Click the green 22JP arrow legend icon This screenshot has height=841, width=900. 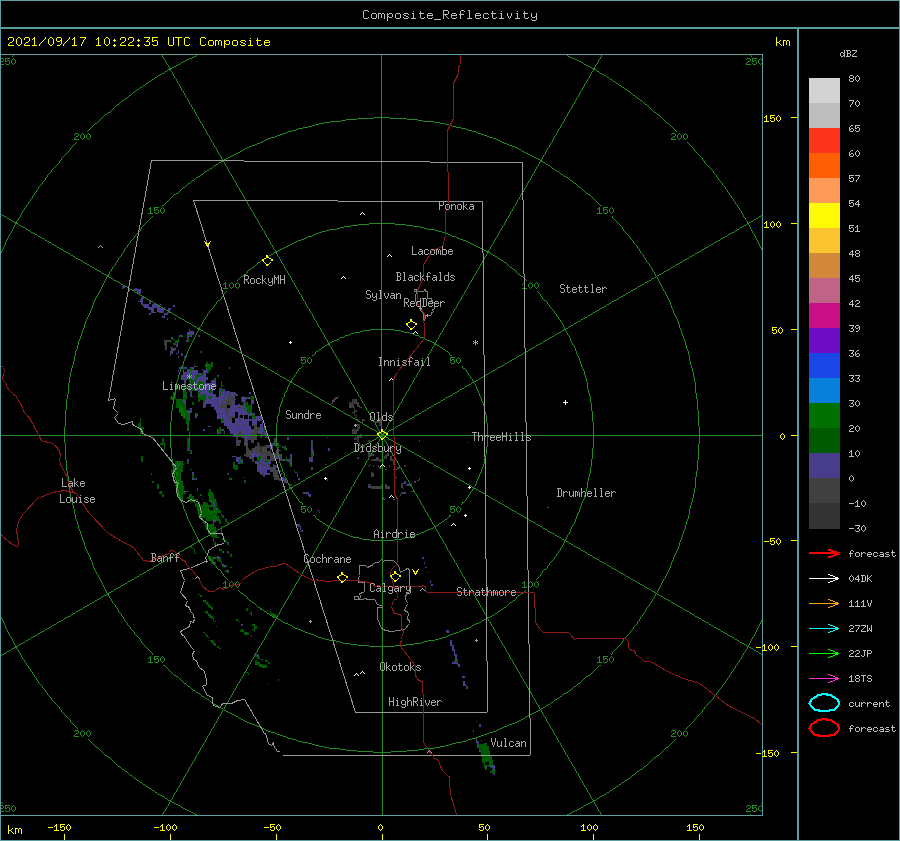[x=824, y=653]
